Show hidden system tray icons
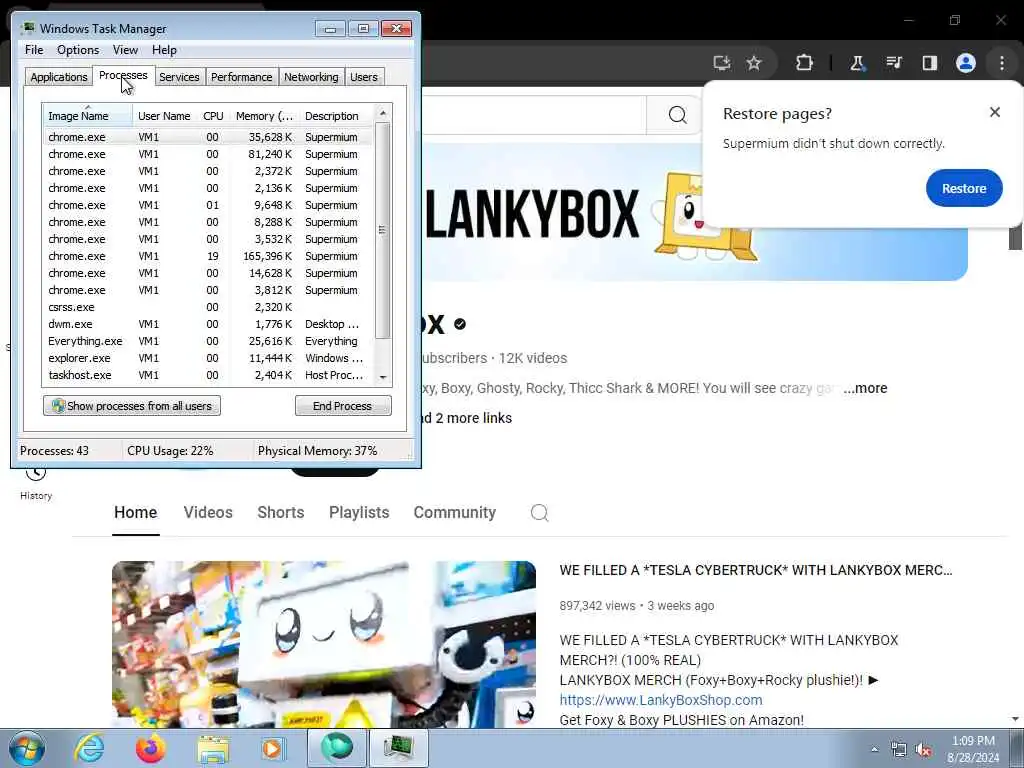Image resolution: width=1024 pixels, height=768 pixels. coord(874,749)
